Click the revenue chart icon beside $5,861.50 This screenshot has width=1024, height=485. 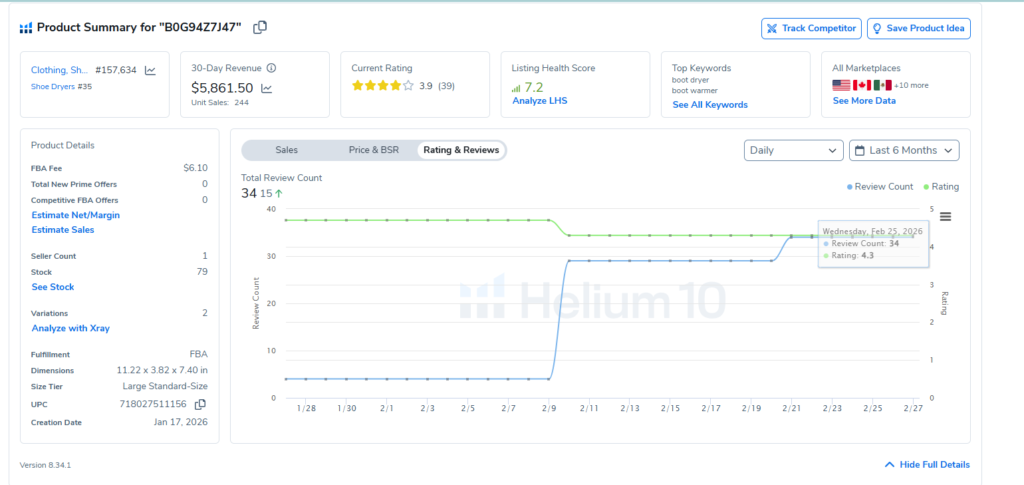point(267,88)
